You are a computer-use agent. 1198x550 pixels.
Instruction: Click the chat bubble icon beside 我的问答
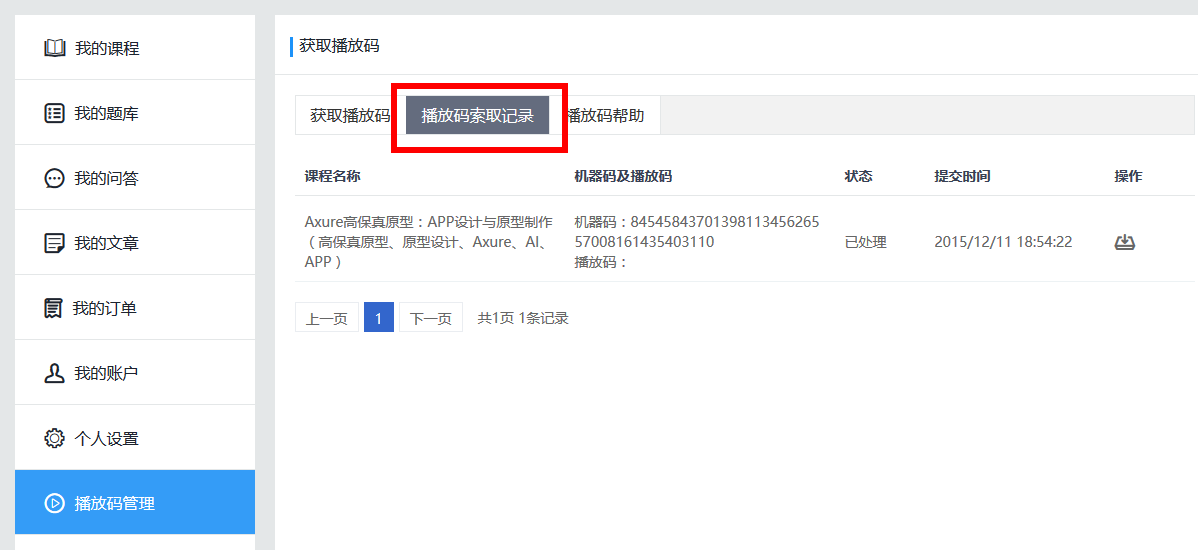(x=54, y=179)
